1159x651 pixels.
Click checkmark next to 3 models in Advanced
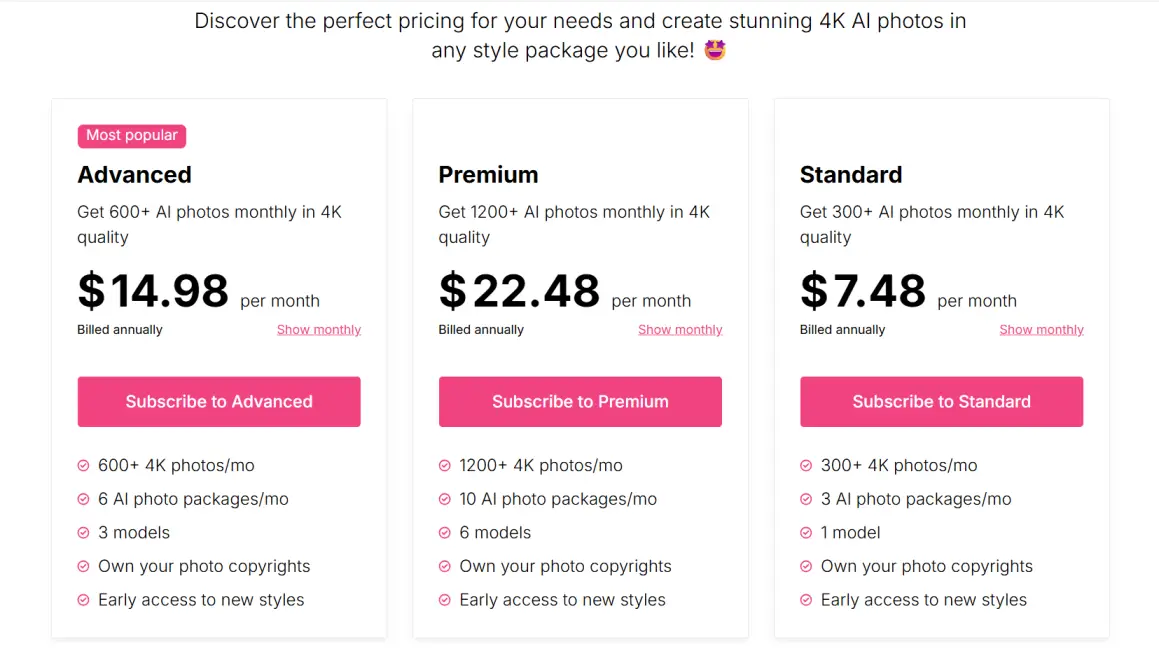pyautogui.click(x=84, y=533)
